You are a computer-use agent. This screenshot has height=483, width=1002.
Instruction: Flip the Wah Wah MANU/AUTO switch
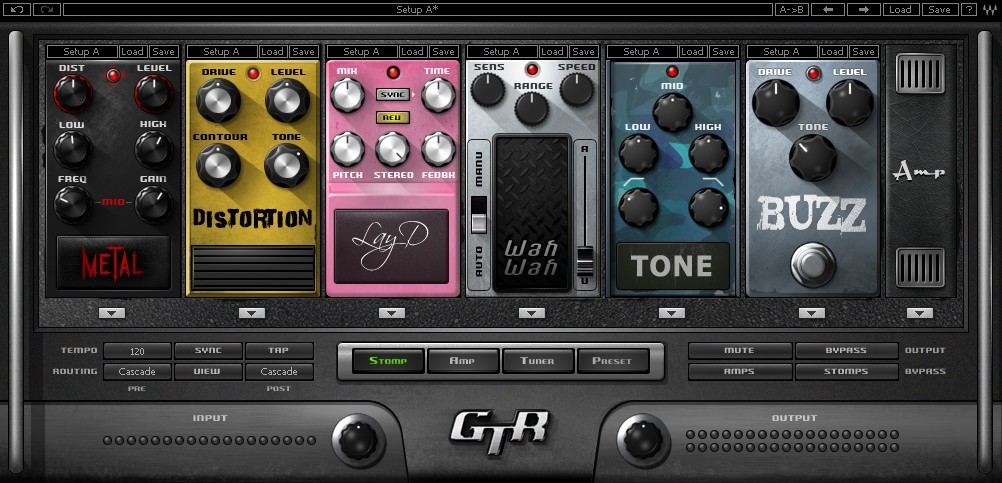point(479,215)
